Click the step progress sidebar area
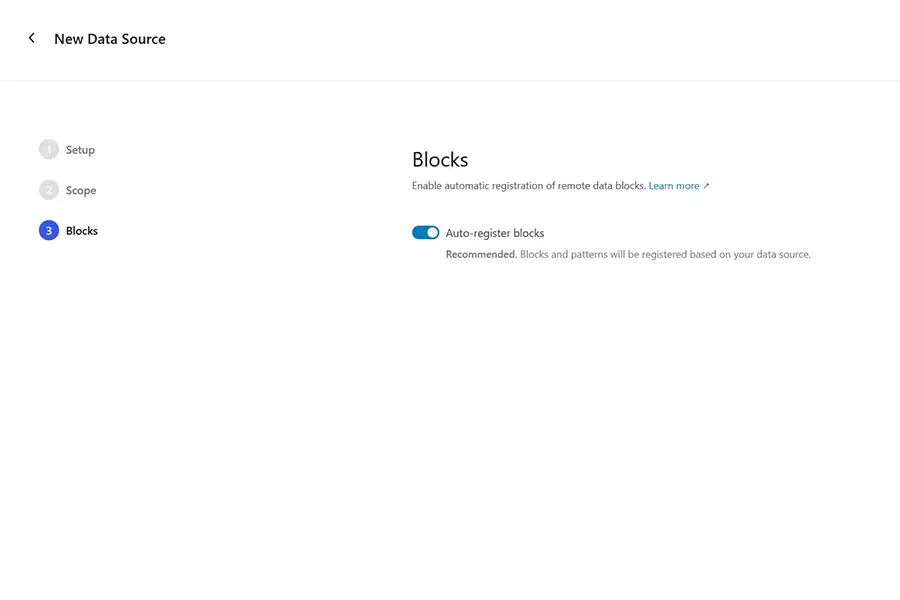 [x=70, y=190]
